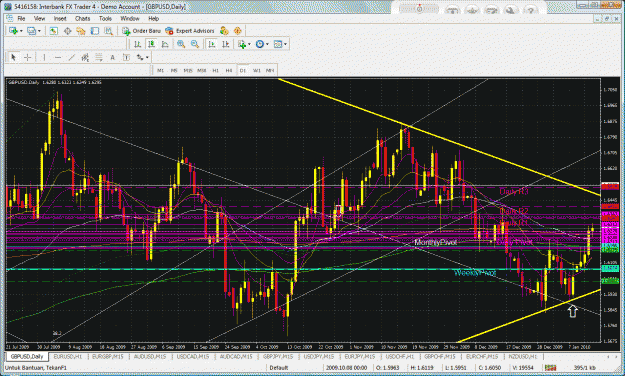Click the Expert Advisors button
The width and height of the screenshot is (625, 376).
[x=190, y=31]
